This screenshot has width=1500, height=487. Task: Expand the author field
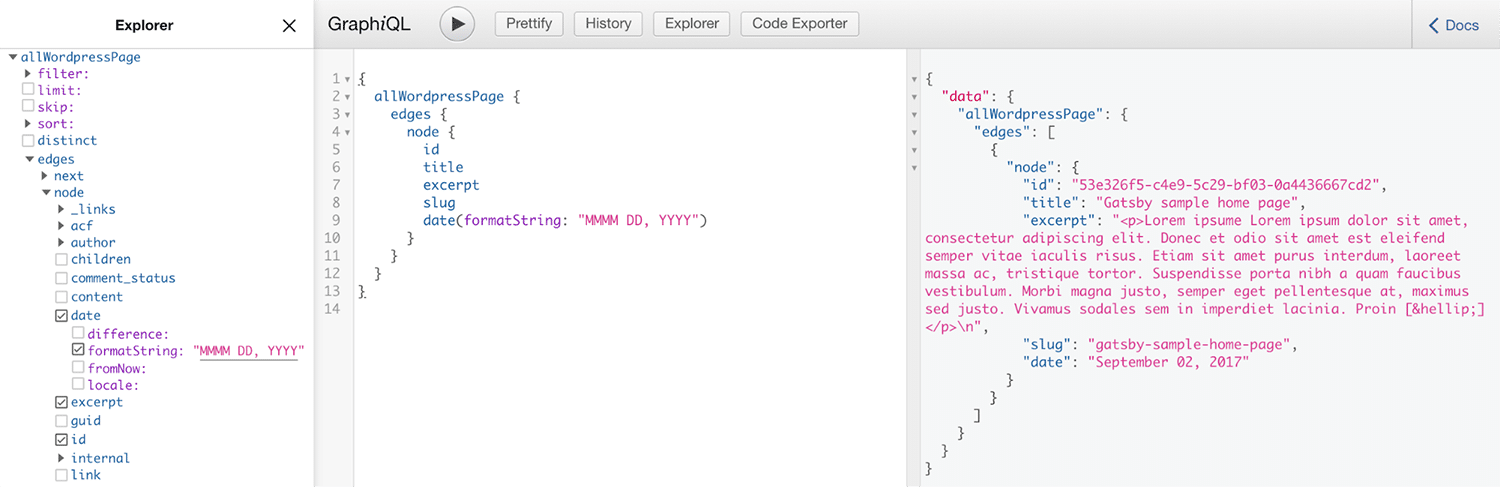coord(62,243)
